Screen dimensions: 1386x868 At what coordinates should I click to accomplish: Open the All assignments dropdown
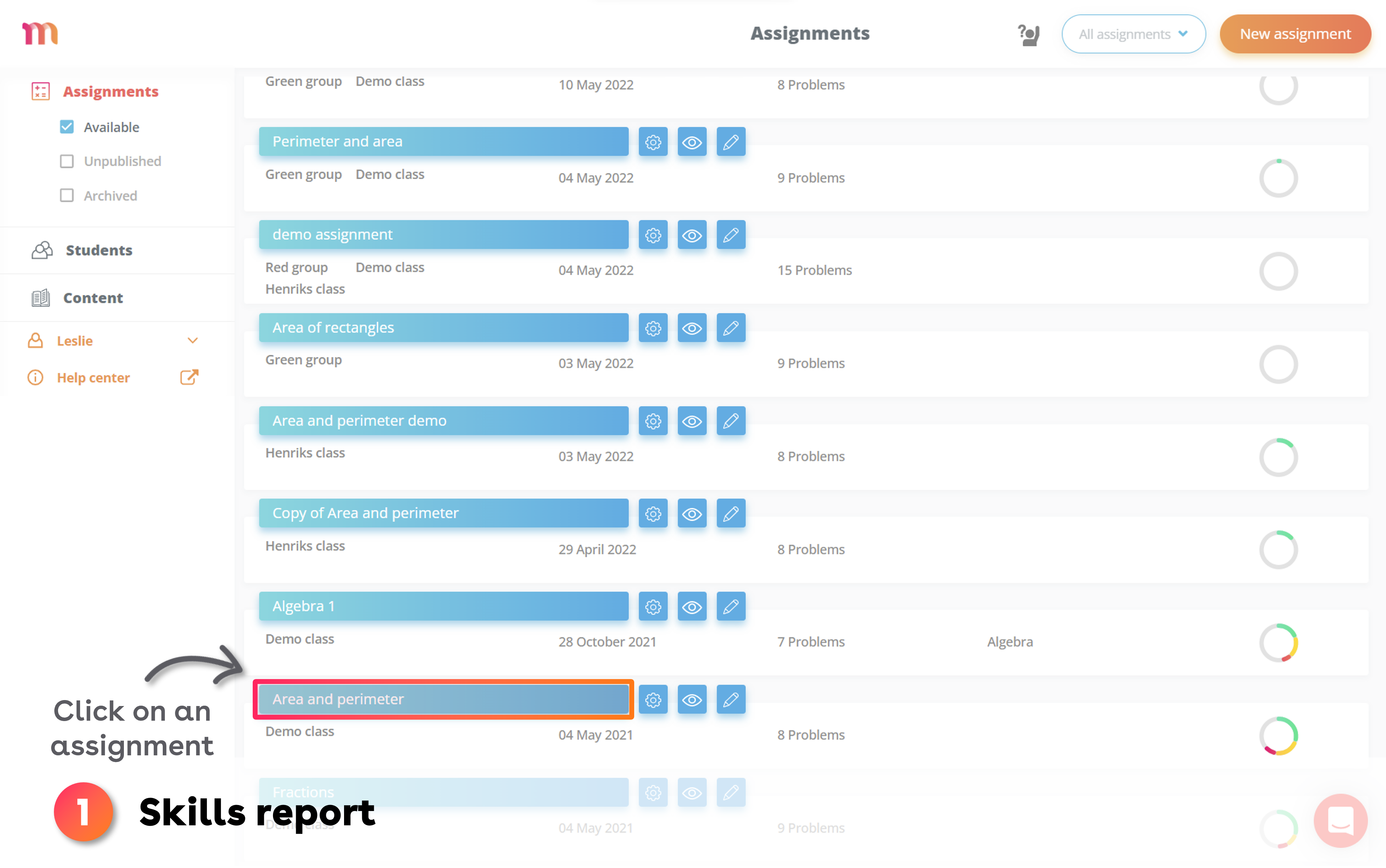click(x=1133, y=34)
